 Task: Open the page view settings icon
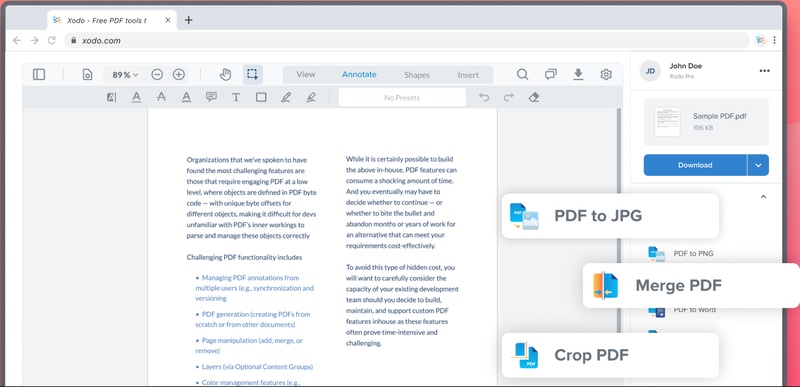[87, 75]
